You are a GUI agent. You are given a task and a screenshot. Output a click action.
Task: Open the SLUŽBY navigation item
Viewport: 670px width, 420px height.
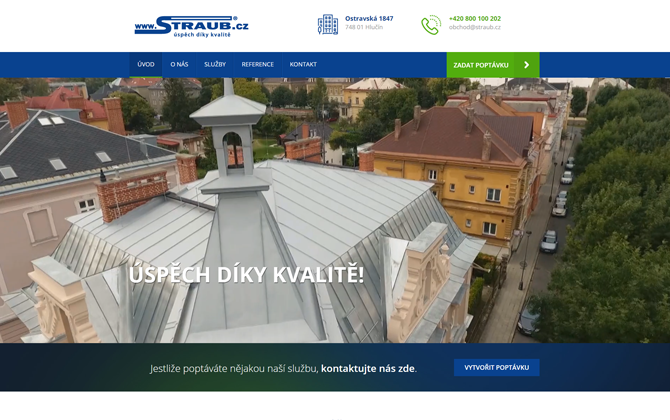pos(215,65)
